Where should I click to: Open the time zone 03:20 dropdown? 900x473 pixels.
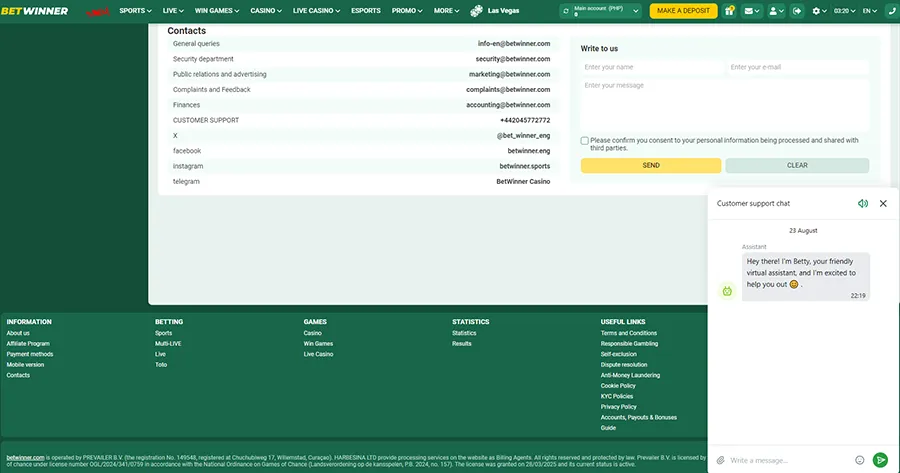coord(844,11)
